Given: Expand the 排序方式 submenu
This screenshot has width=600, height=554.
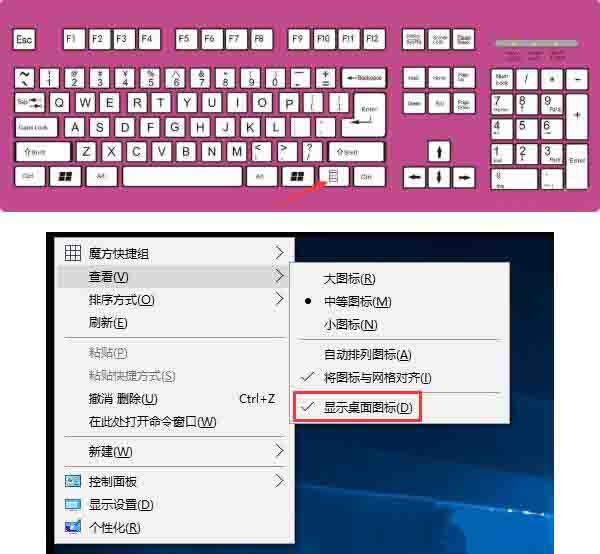Looking at the screenshot, I should [122, 299].
